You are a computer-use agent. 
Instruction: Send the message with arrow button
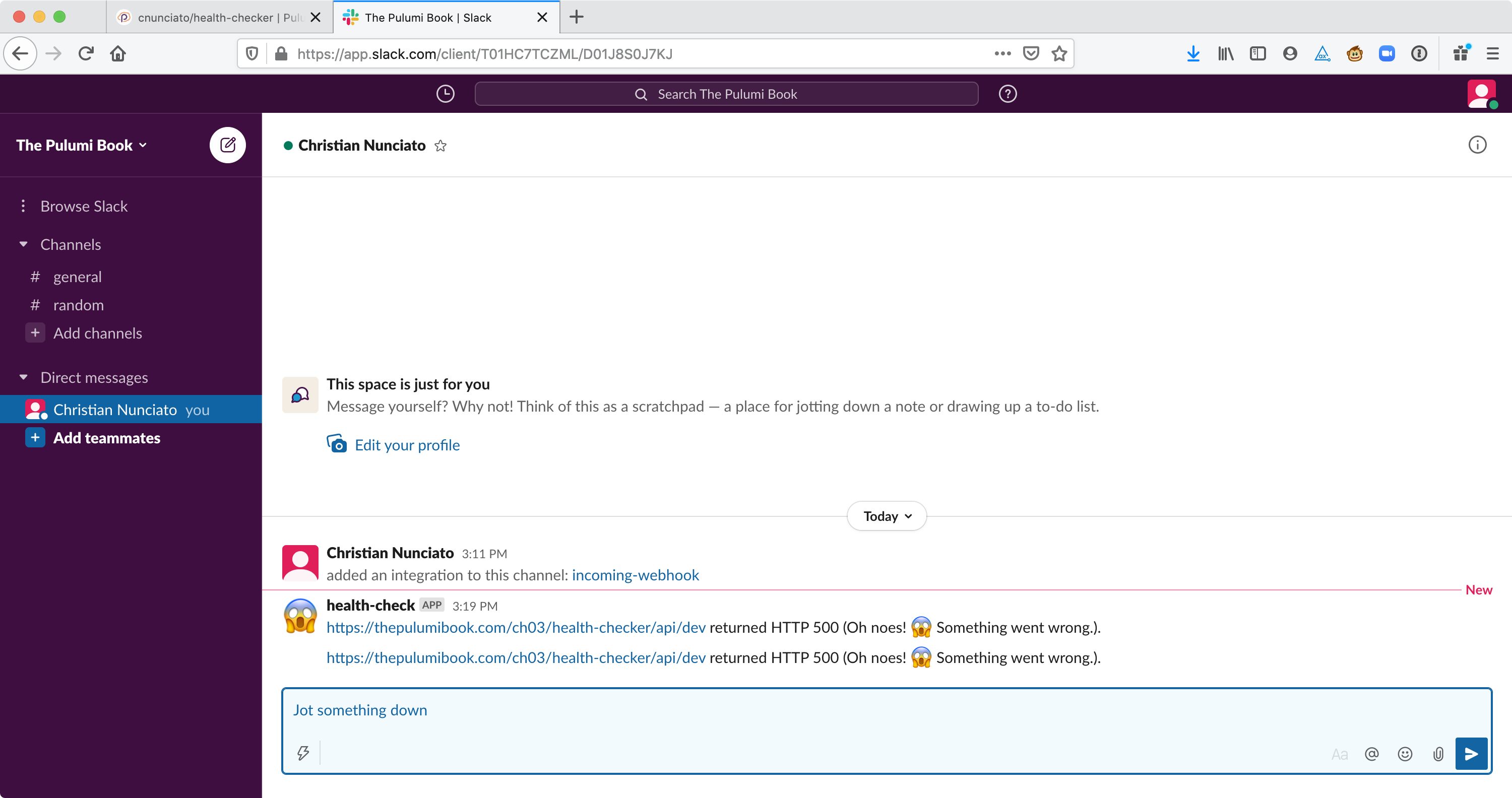[1472, 754]
